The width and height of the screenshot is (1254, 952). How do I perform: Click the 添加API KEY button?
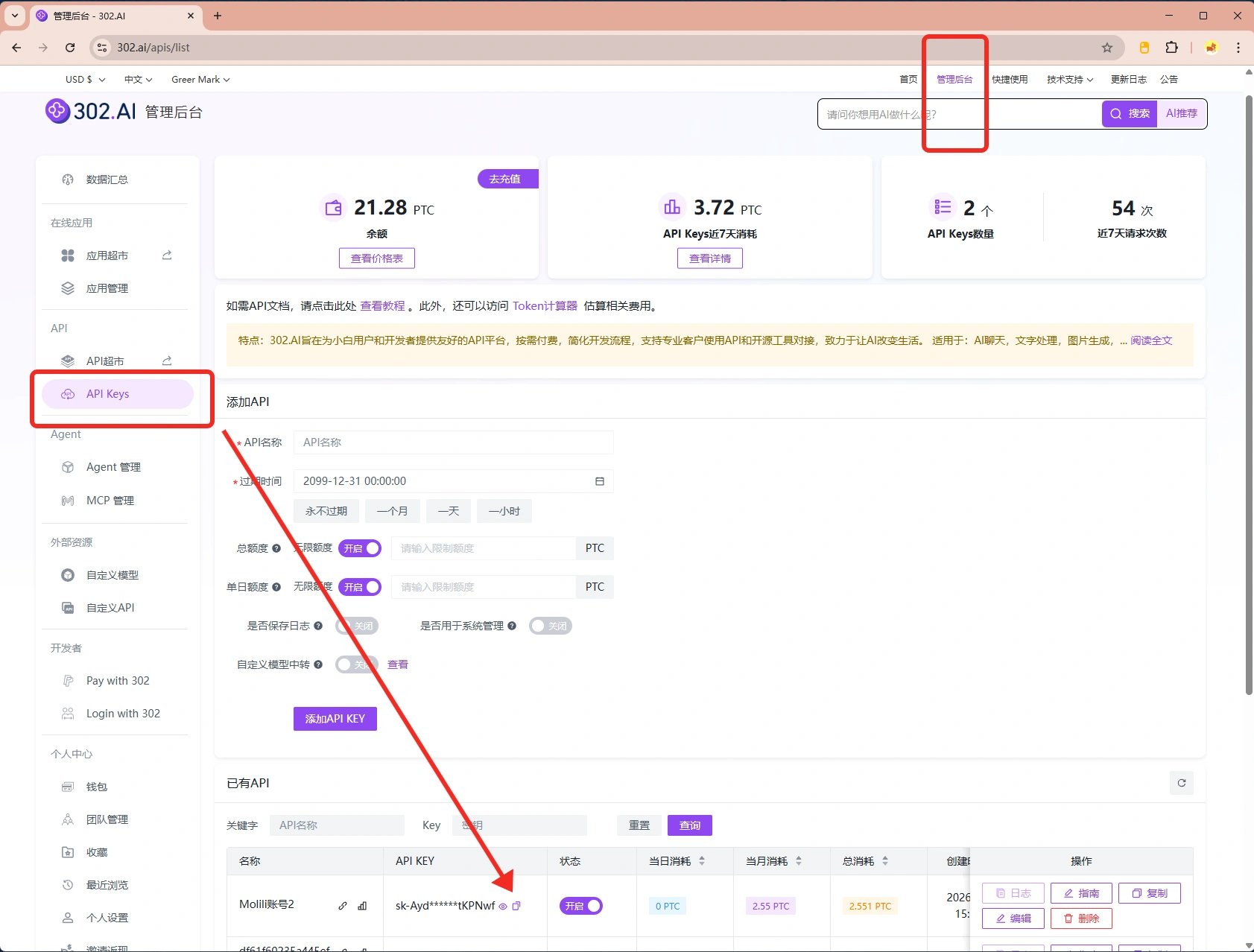coord(335,718)
